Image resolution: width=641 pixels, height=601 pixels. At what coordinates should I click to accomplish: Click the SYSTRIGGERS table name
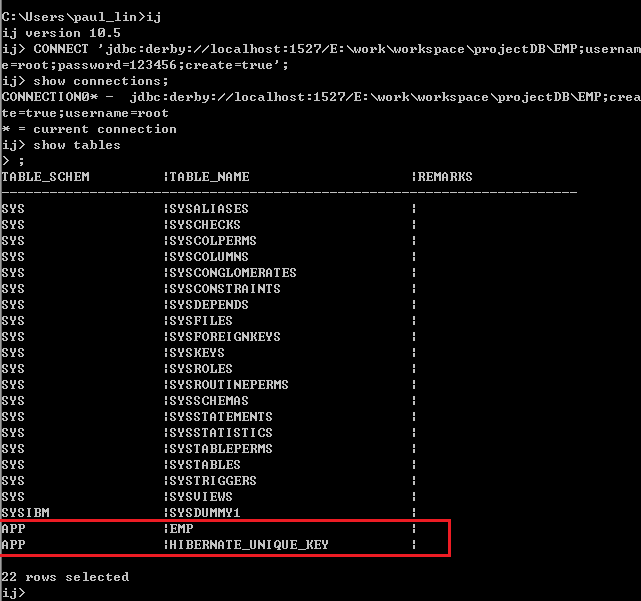tap(213, 480)
